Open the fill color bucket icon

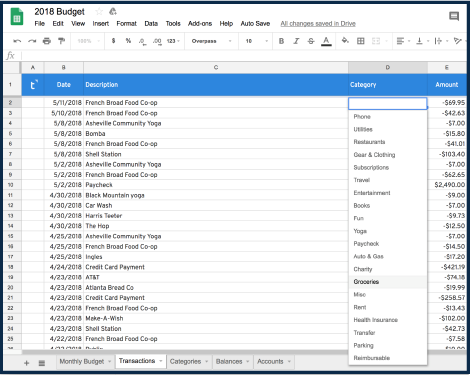click(x=345, y=41)
